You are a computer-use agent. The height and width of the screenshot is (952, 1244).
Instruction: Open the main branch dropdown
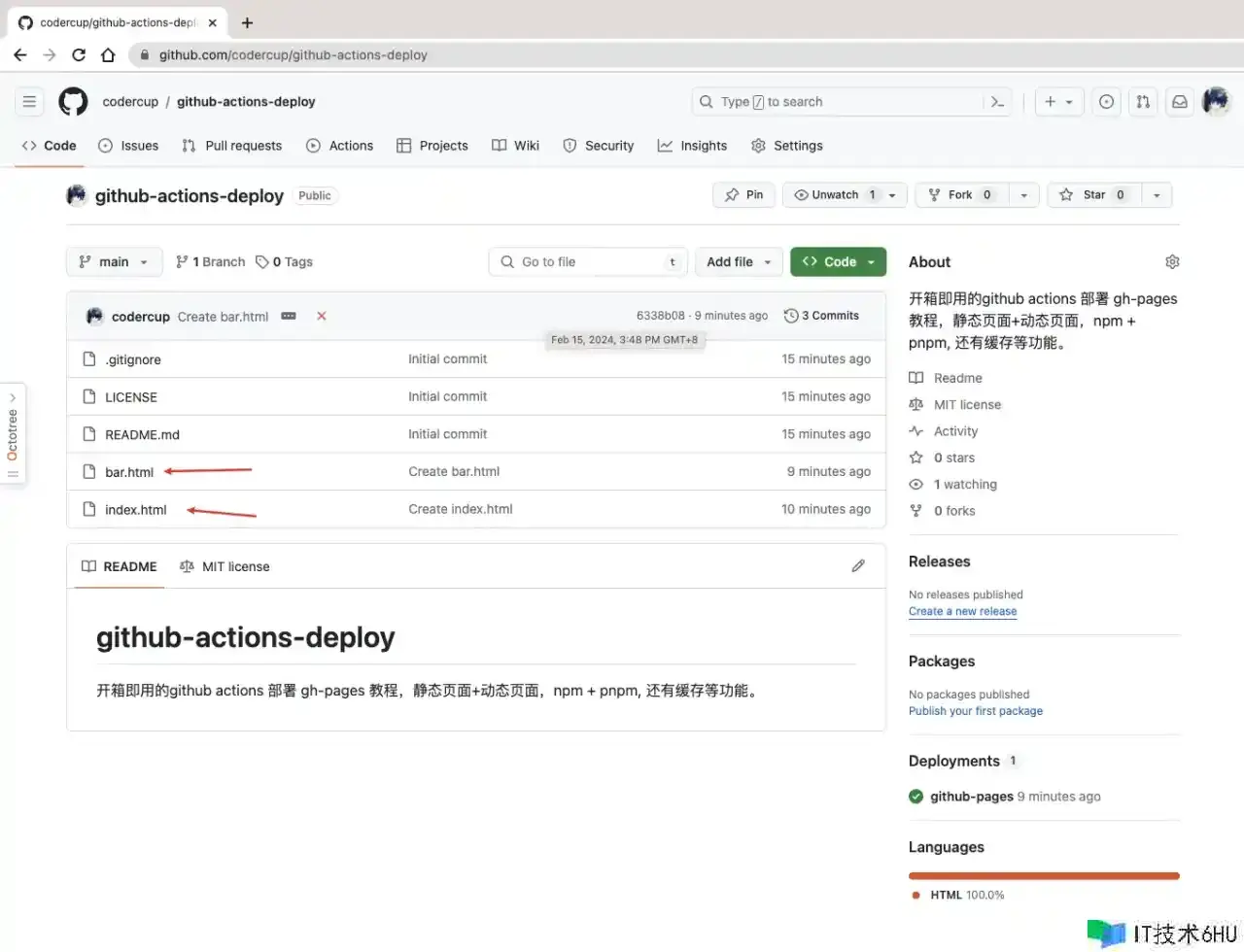tap(114, 262)
